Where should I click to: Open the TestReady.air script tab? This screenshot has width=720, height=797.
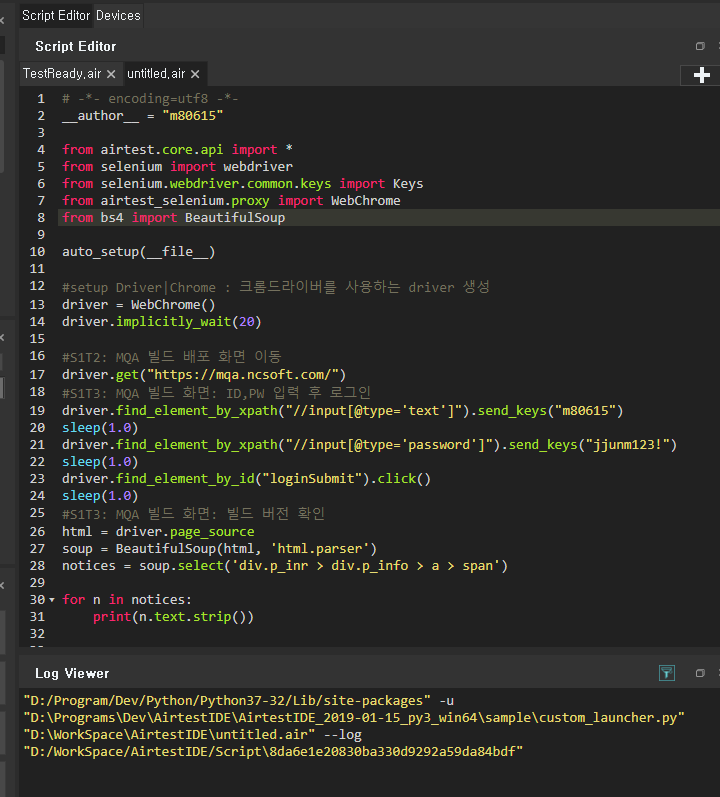click(x=62, y=74)
